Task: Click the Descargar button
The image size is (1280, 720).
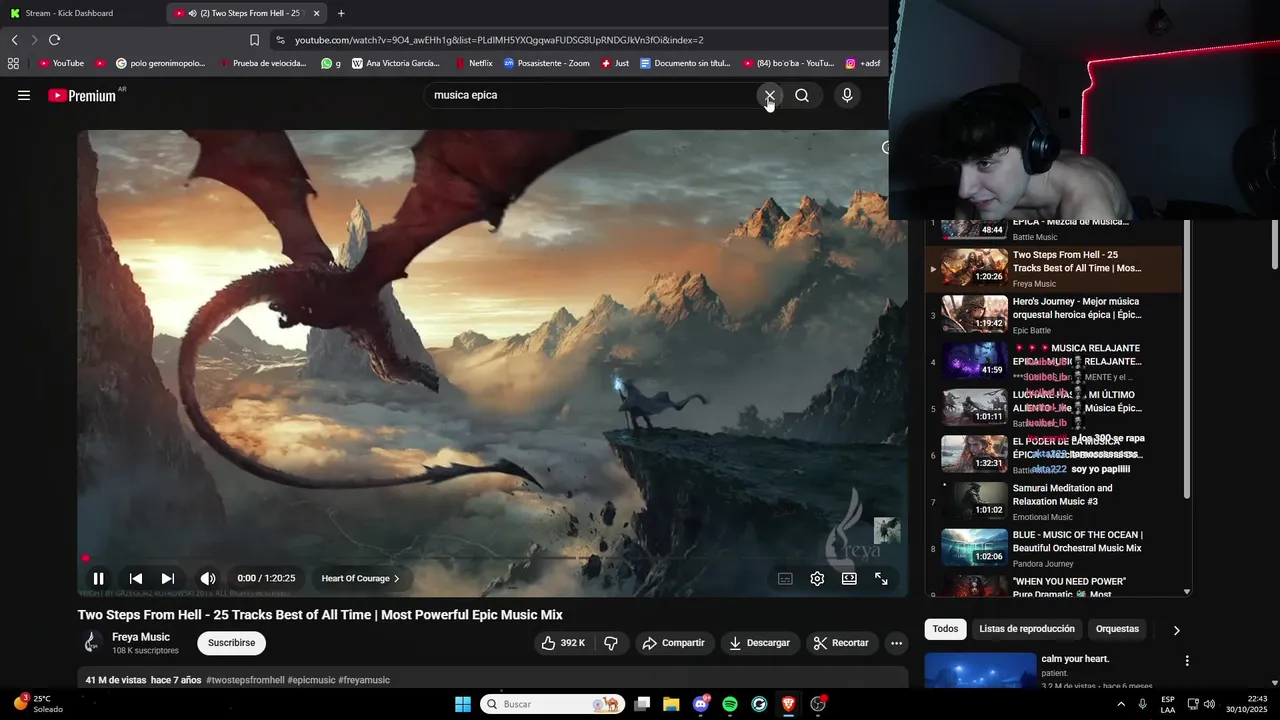Action: click(x=759, y=643)
